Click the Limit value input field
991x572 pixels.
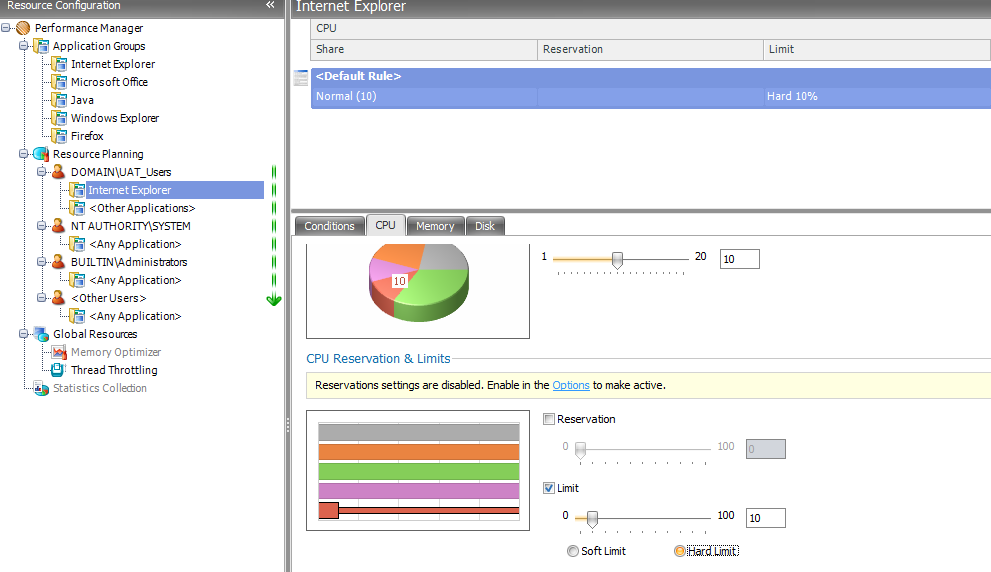click(x=765, y=518)
